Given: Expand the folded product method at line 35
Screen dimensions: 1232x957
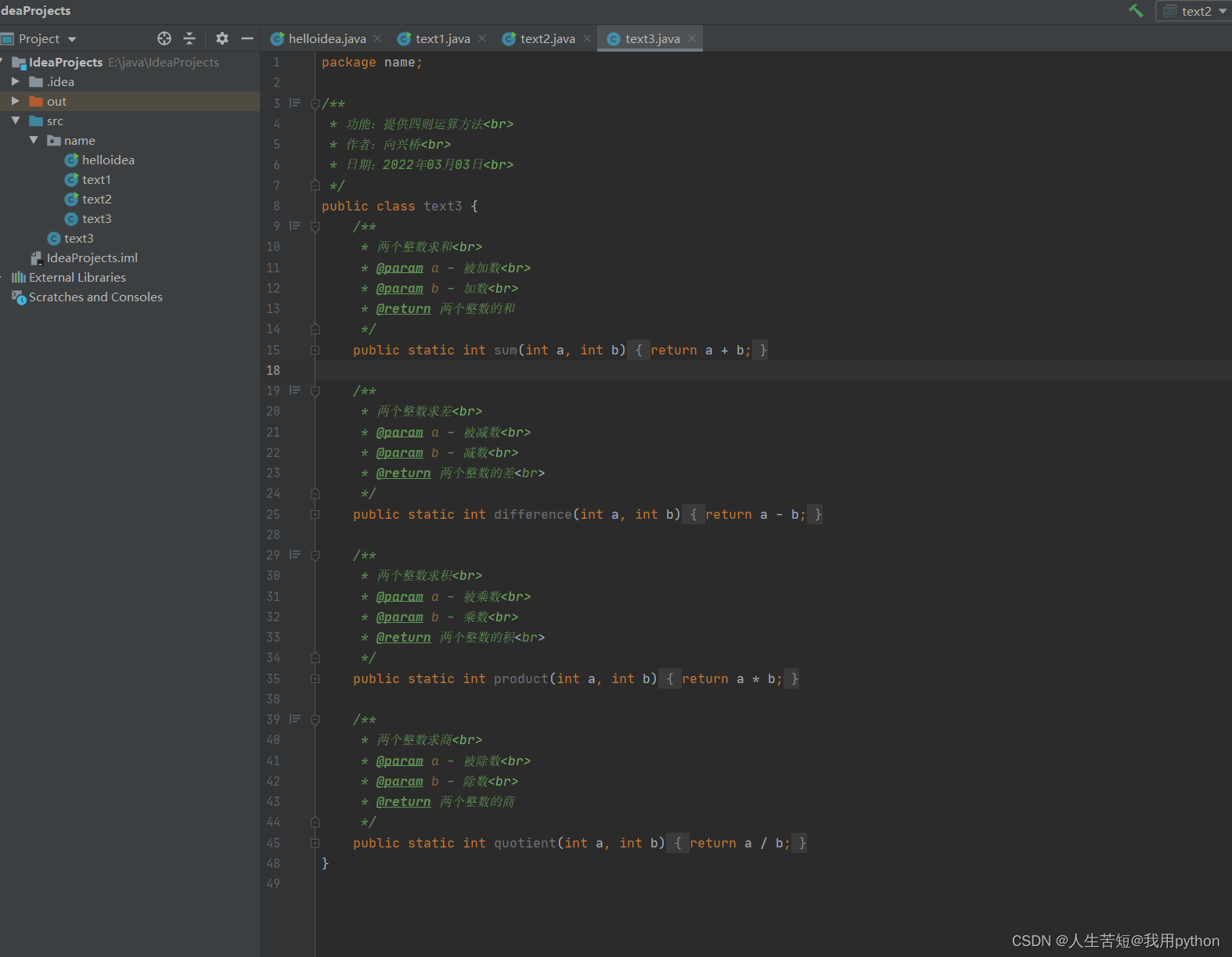Looking at the screenshot, I should point(315,678).
